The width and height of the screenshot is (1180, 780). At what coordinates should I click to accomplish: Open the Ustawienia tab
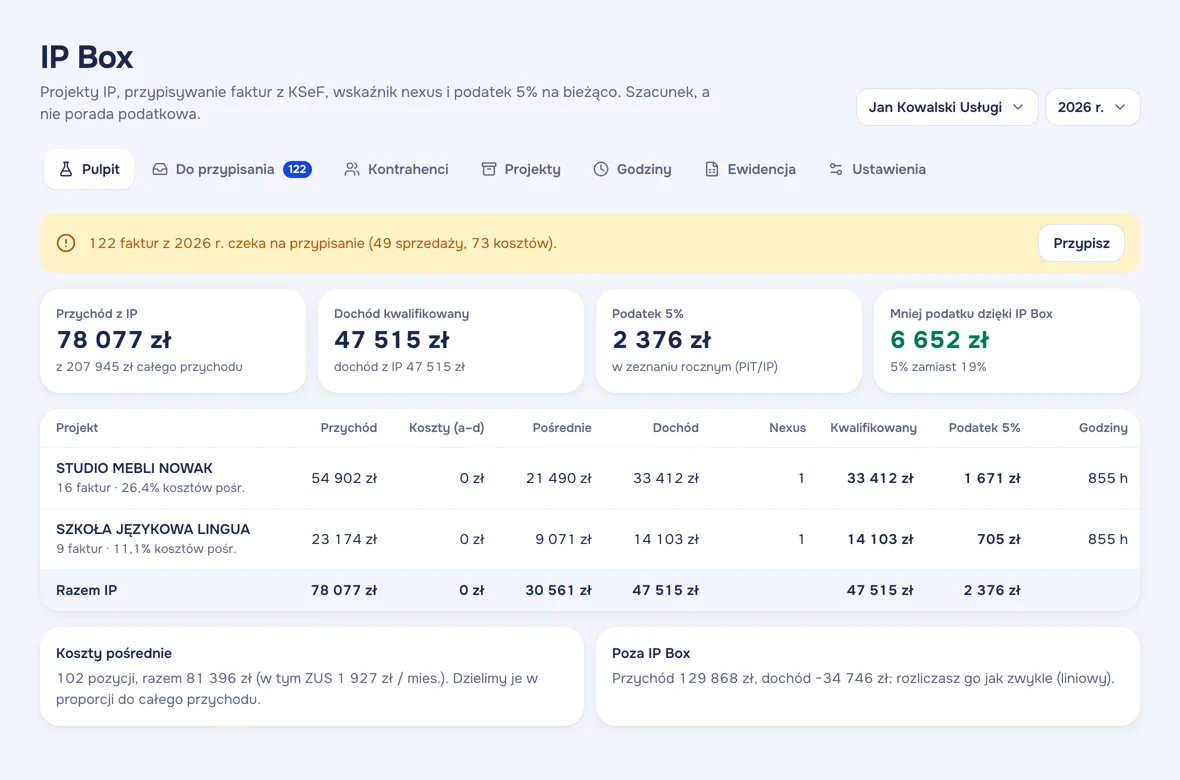pyautogui.click(x=877, y=169)
